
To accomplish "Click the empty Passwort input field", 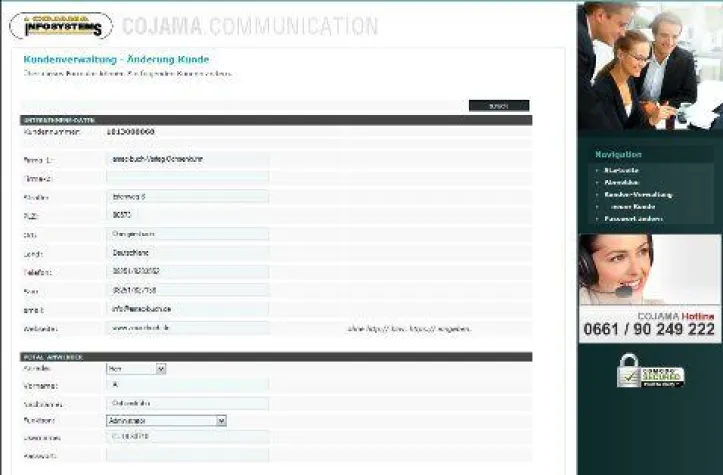I will pyautogui.click(x=188, y=455).
